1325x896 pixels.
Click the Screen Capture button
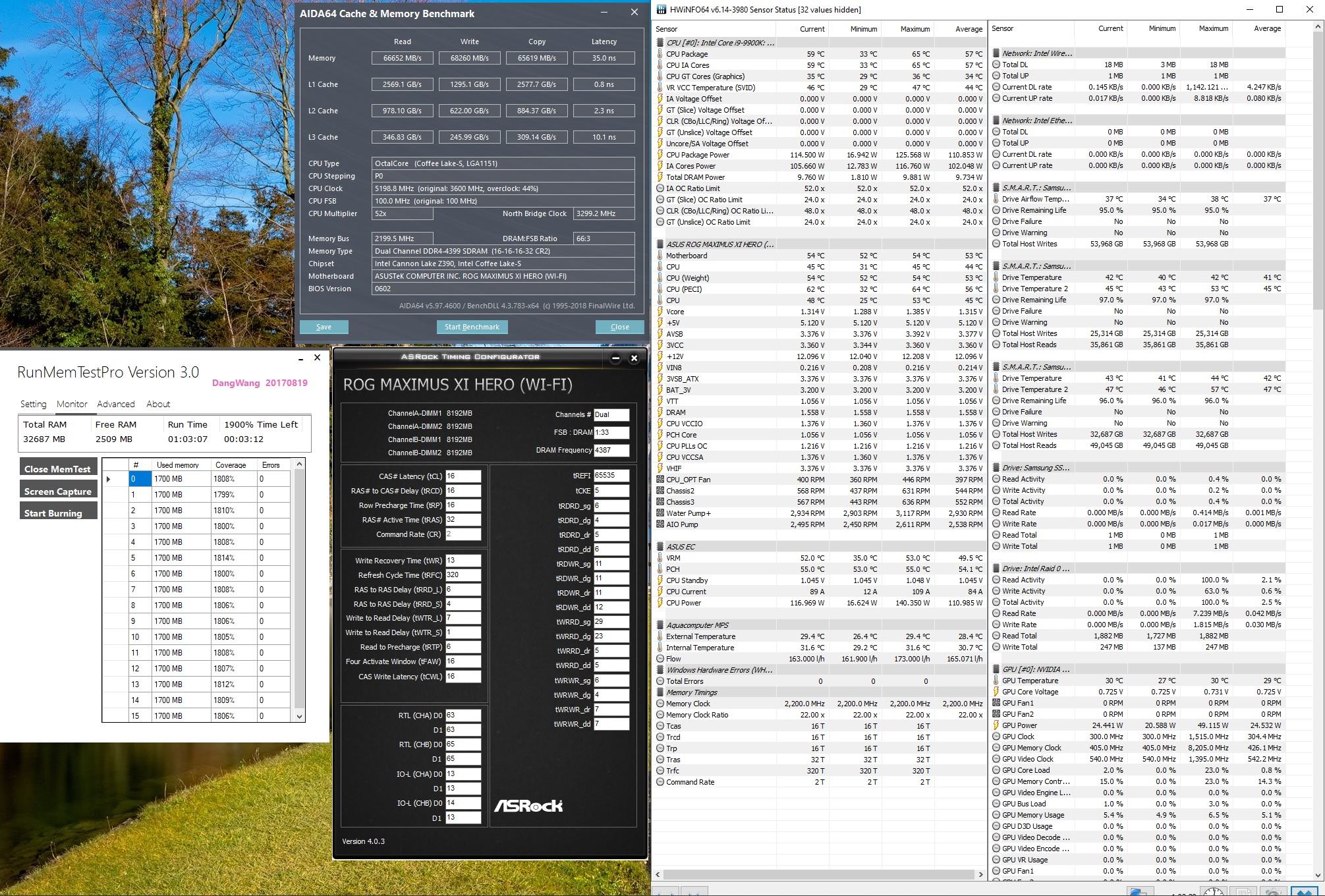point(58,491)
